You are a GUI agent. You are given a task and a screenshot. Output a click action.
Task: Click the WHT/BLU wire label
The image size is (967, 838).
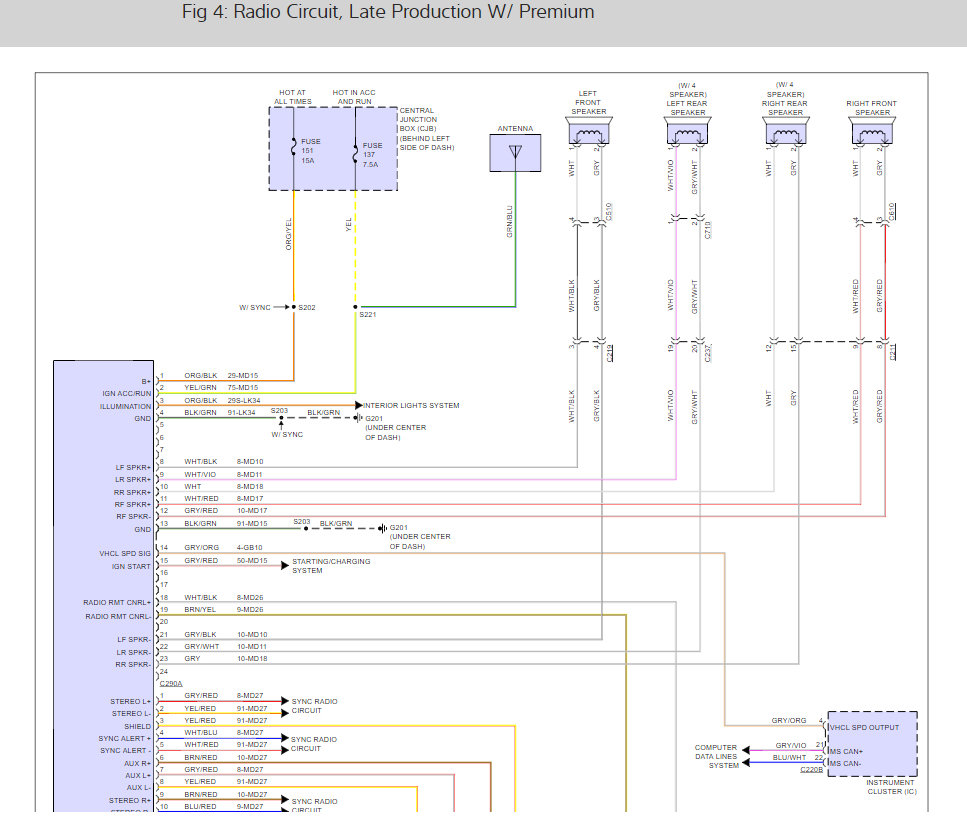coord(201,733)
